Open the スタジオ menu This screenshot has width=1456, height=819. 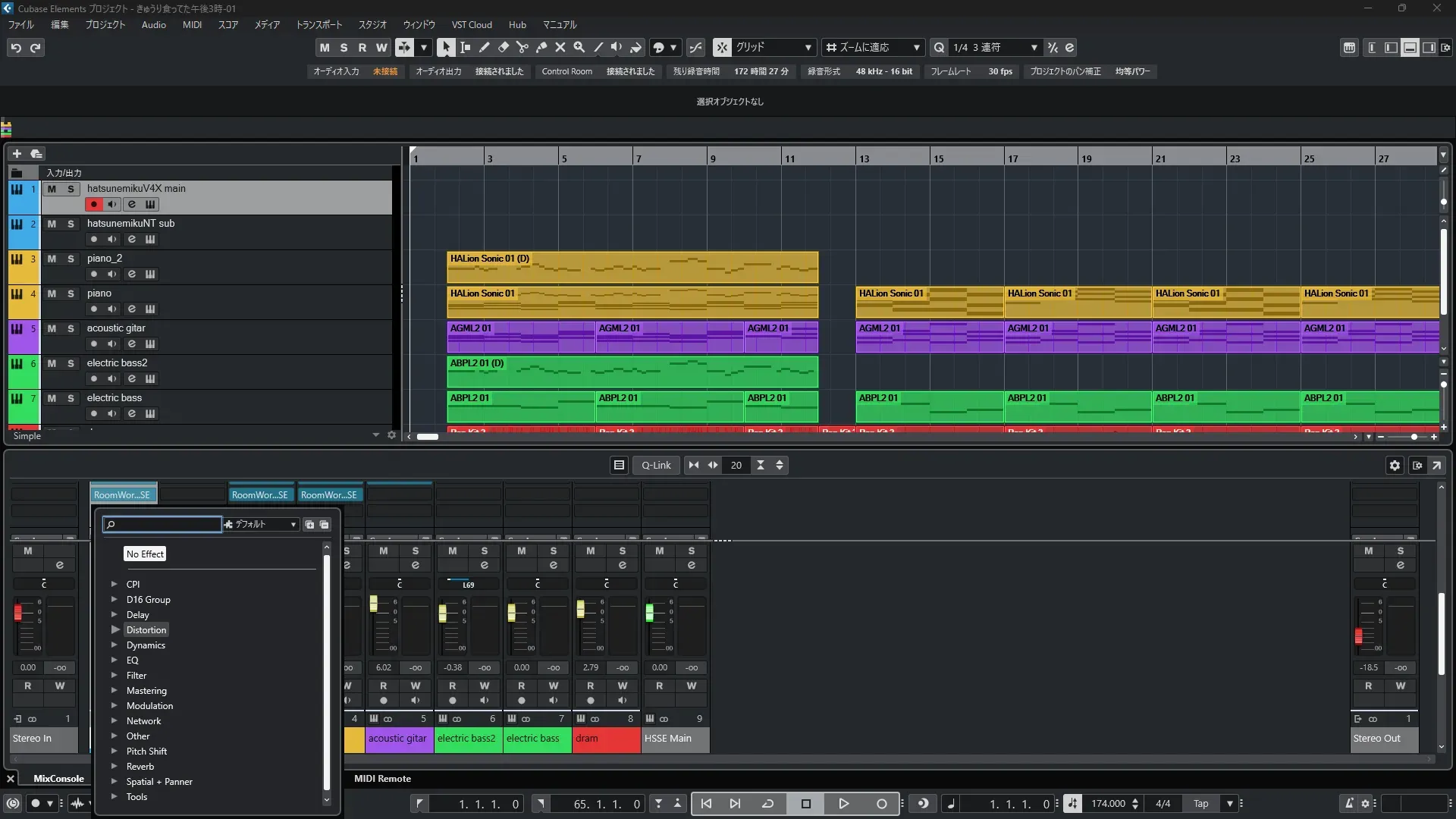[372, 24]
